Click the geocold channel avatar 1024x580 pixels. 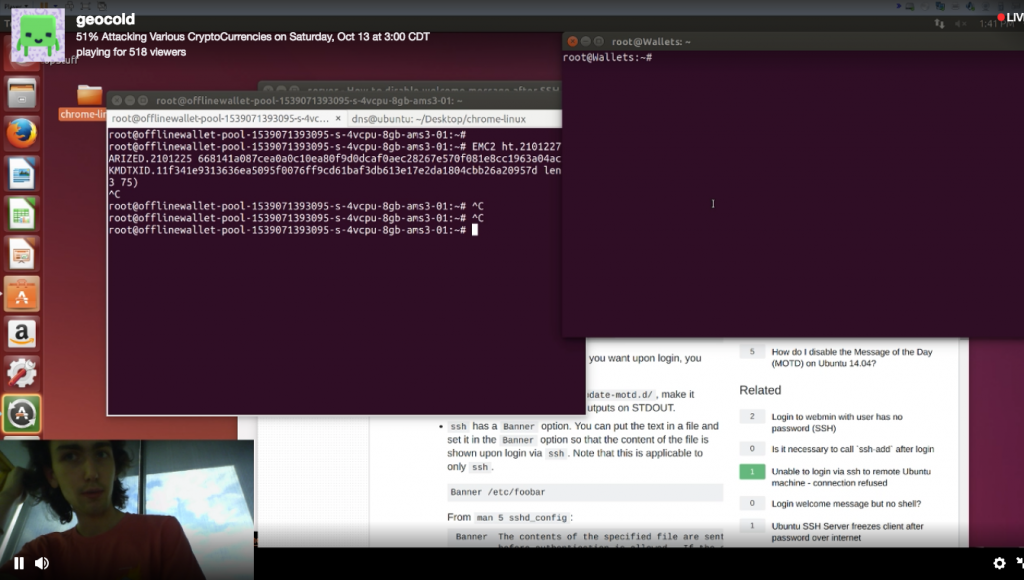click(x=39, y=35)
